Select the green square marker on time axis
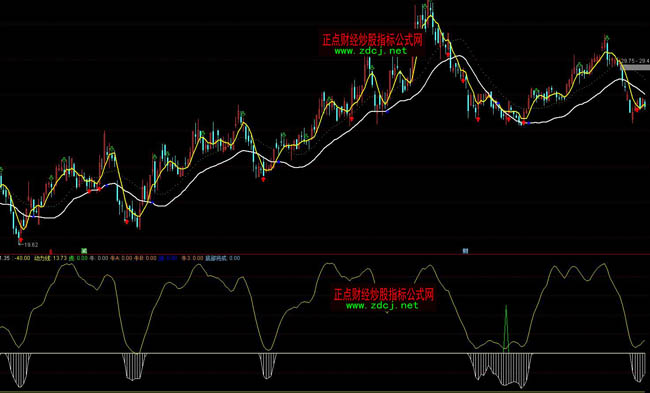Screen dimensions: 650x393 point(84,251)
